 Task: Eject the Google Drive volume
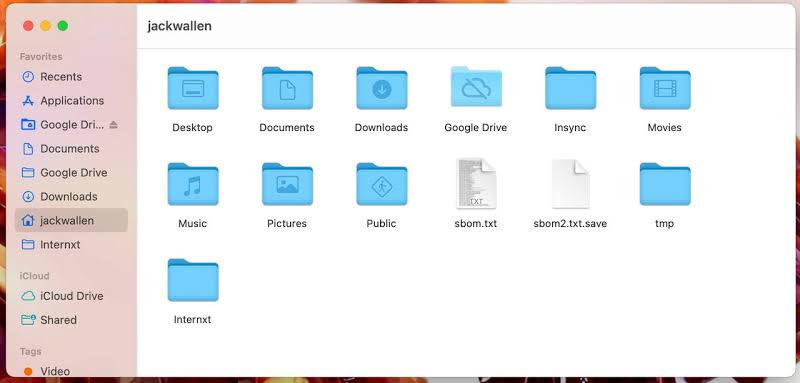coord(113,124)
